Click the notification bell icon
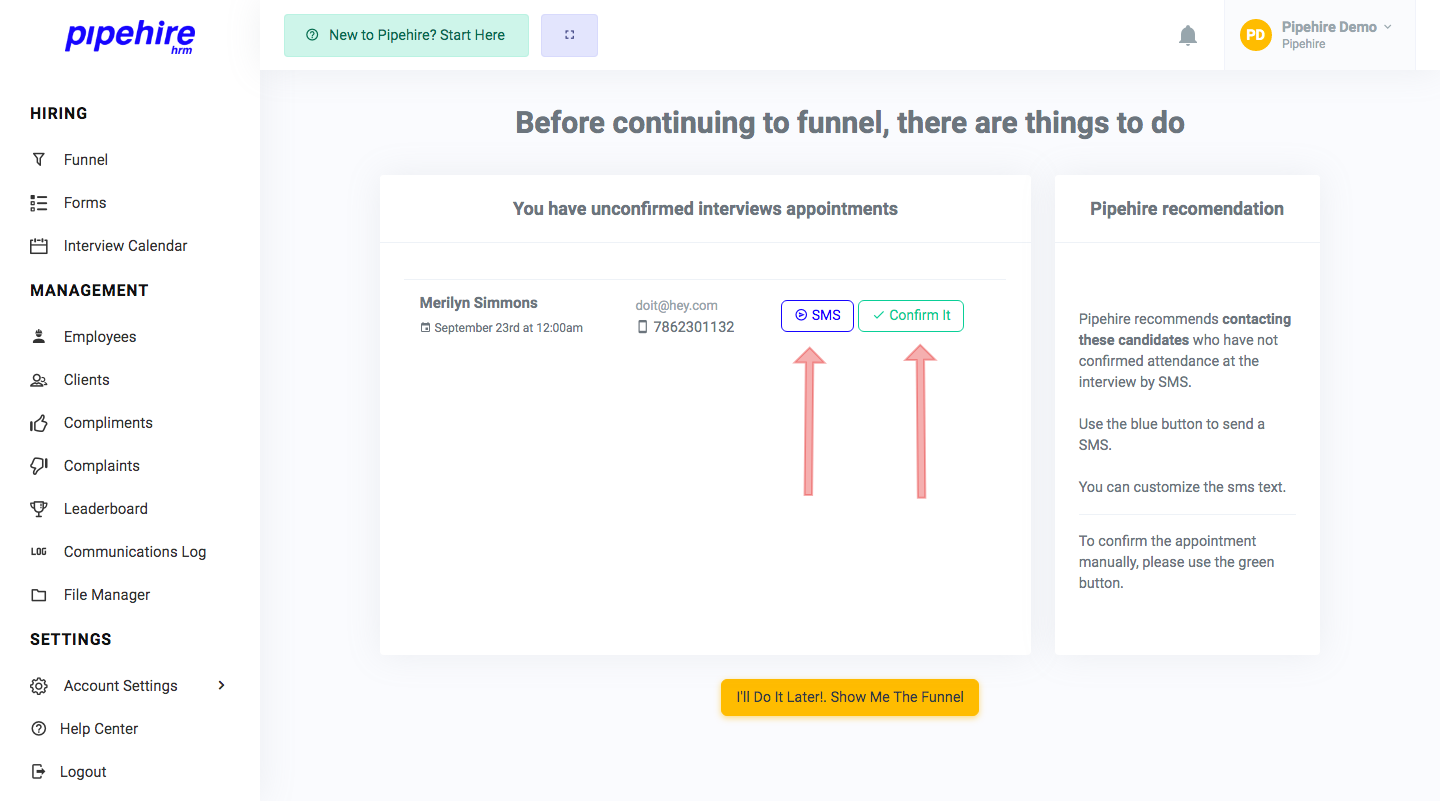 (1188, 36)
